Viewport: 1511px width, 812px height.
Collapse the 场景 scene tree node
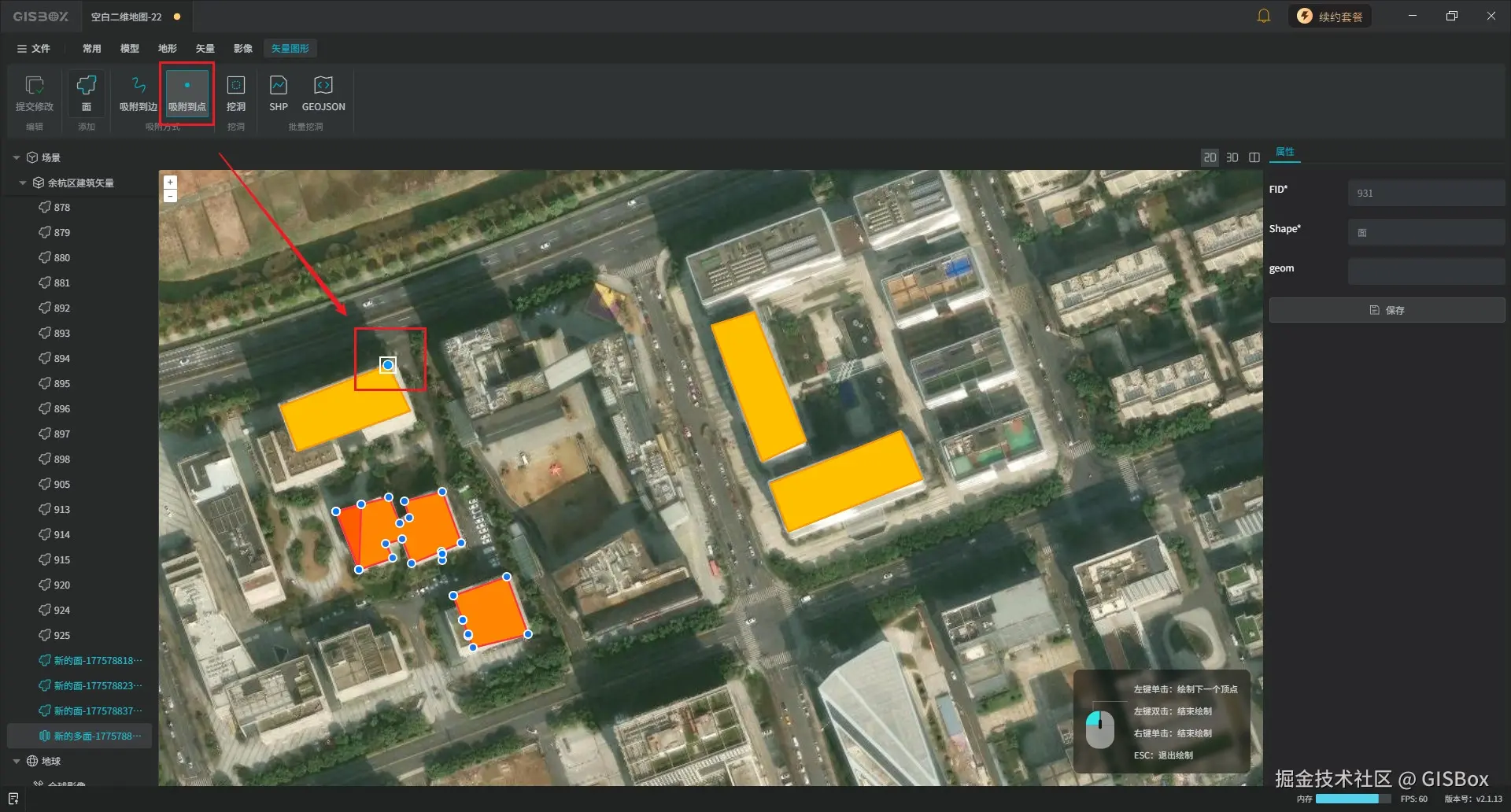[x=17, y=157]
